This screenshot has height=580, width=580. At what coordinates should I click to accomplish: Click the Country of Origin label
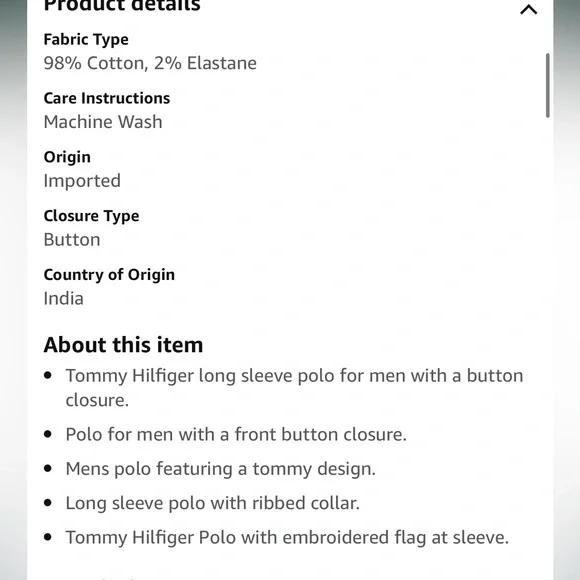[109, 275]
